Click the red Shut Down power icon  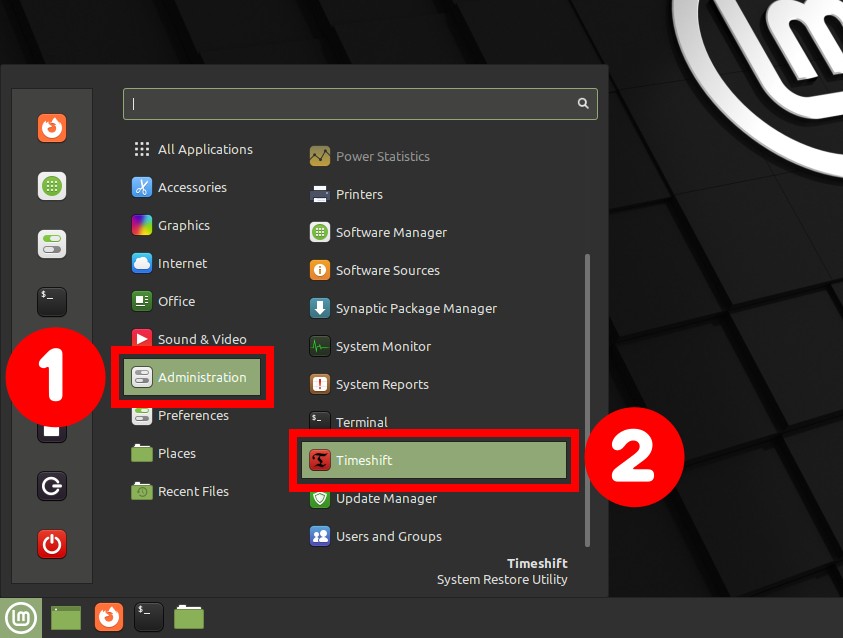[x=52, y=544]
